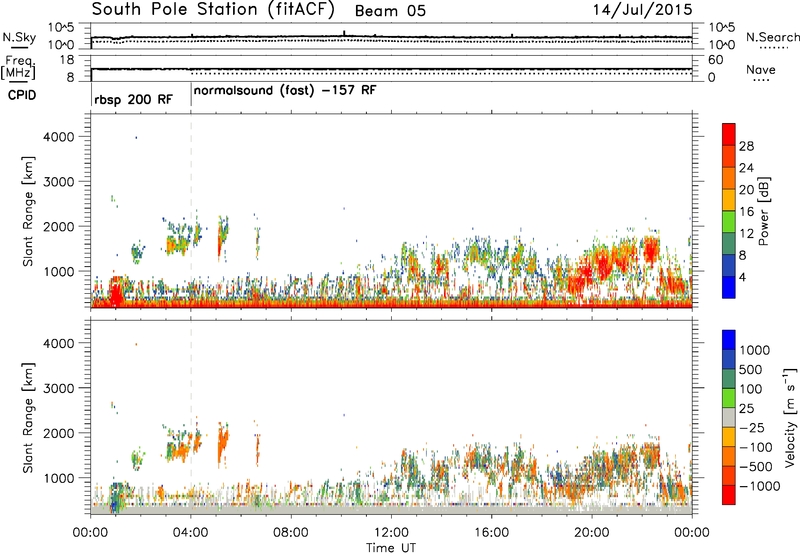
Task: Click the Slant Range [km] label of velocity panel
Action: [28, 418]
